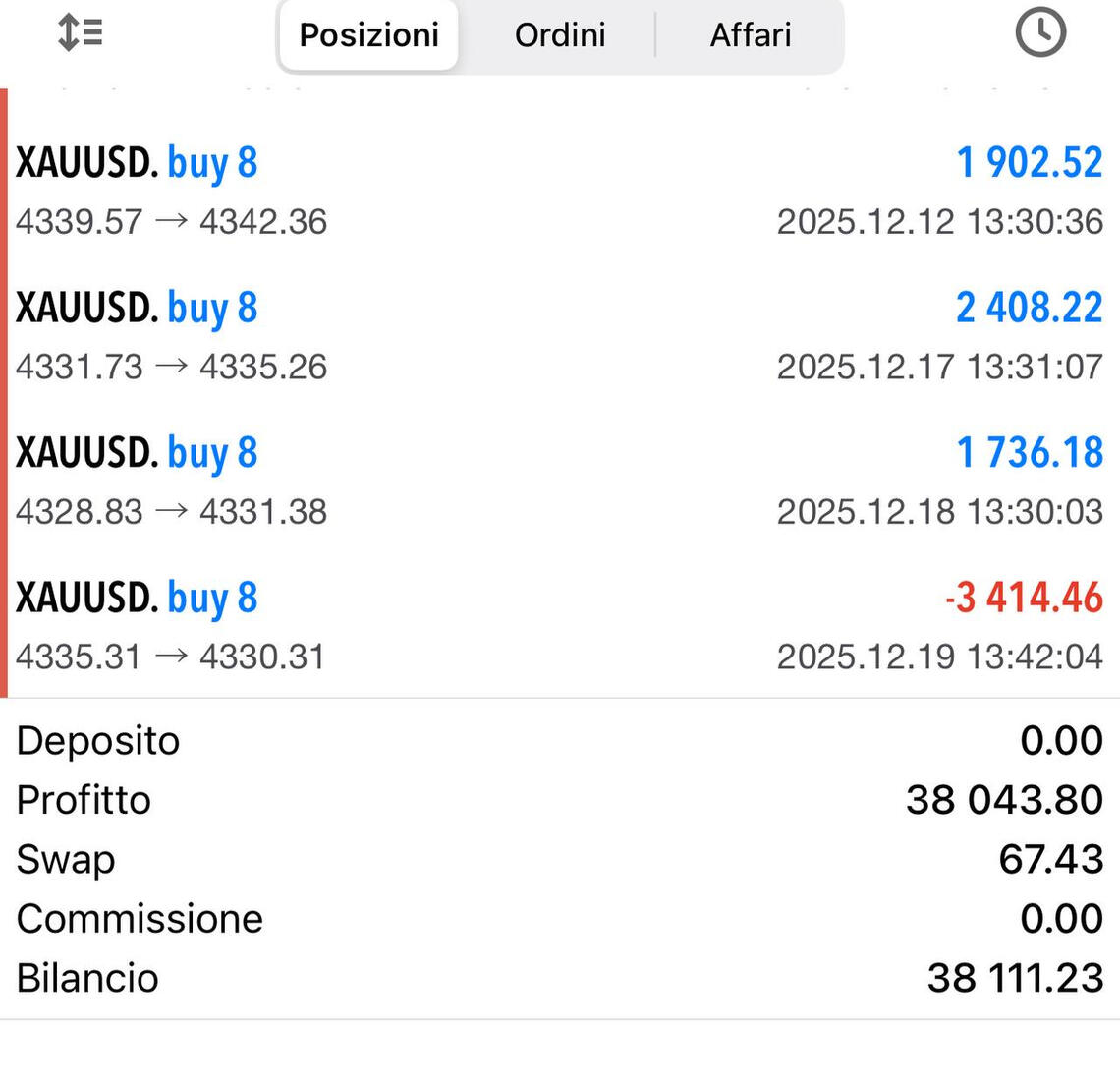Click the Bilancio summary label
The image size is (1120, 1086).
[87, 978]
